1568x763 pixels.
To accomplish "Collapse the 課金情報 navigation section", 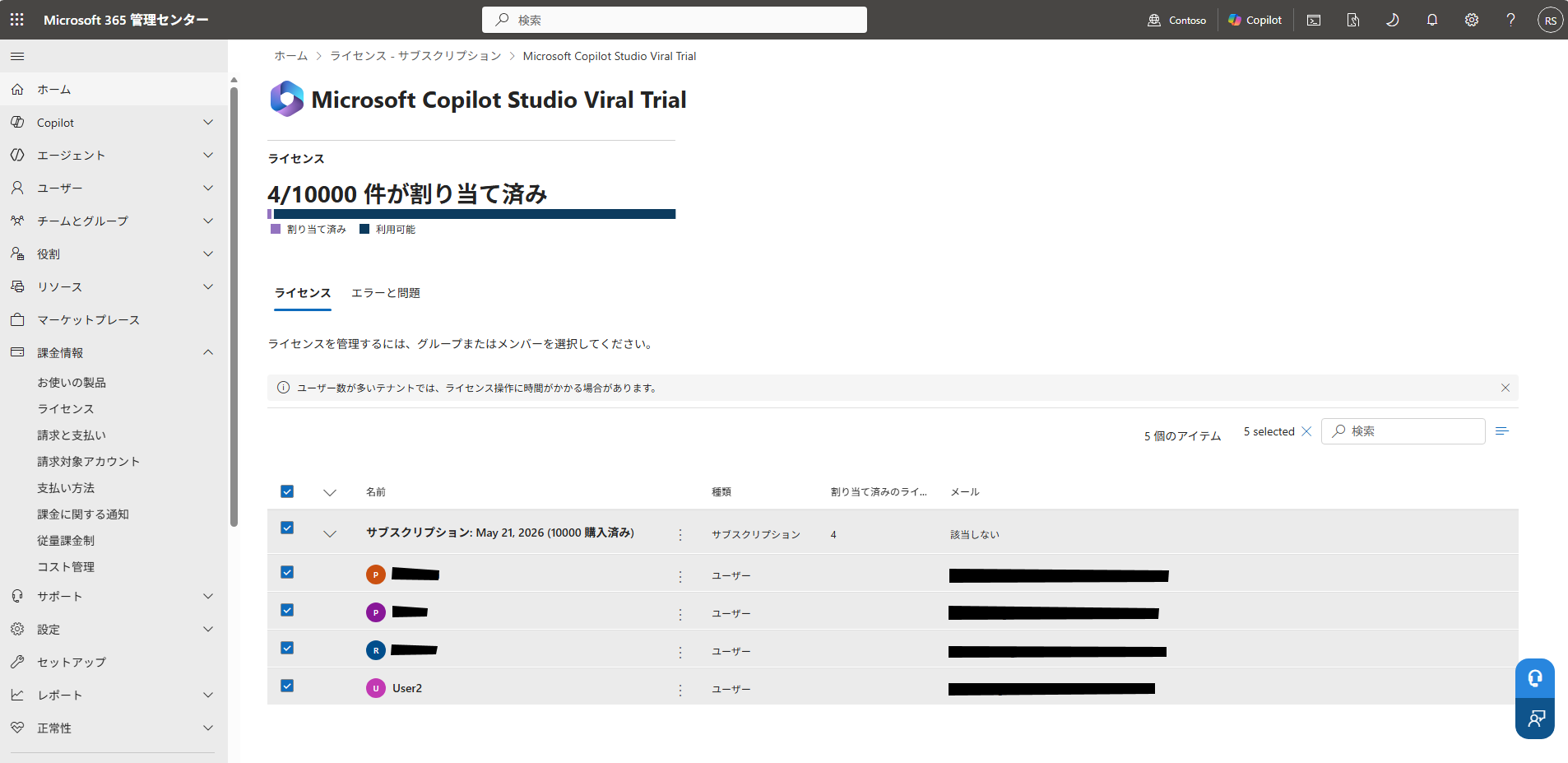I will (208, 352).
